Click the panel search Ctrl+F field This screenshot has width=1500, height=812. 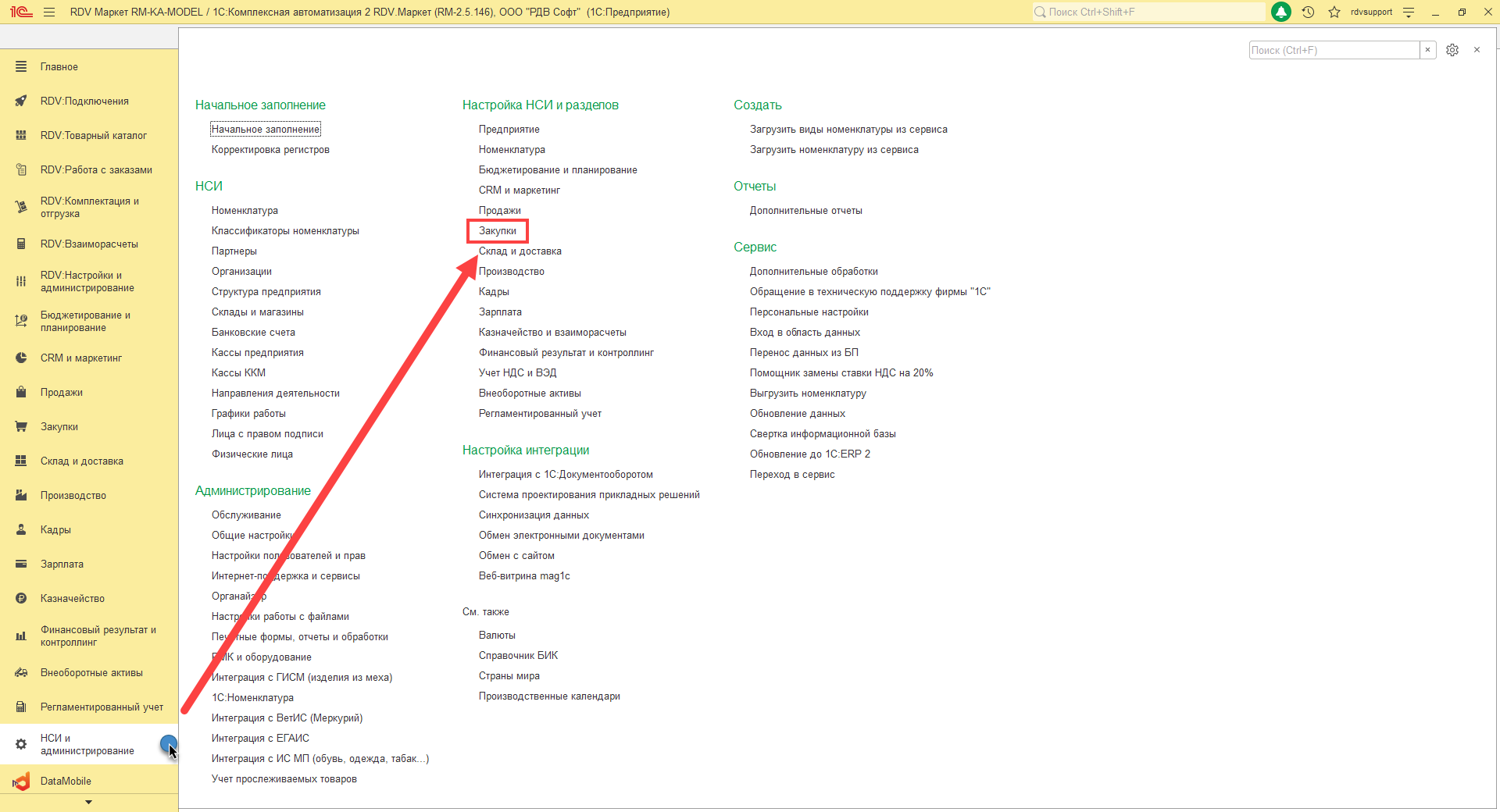[x=1334, y=50]
